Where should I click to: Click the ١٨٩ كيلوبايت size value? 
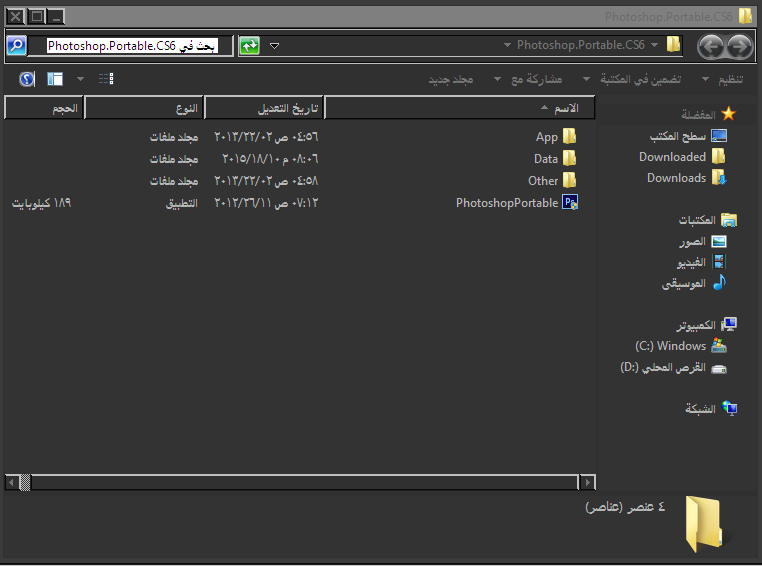click(41, 203)
